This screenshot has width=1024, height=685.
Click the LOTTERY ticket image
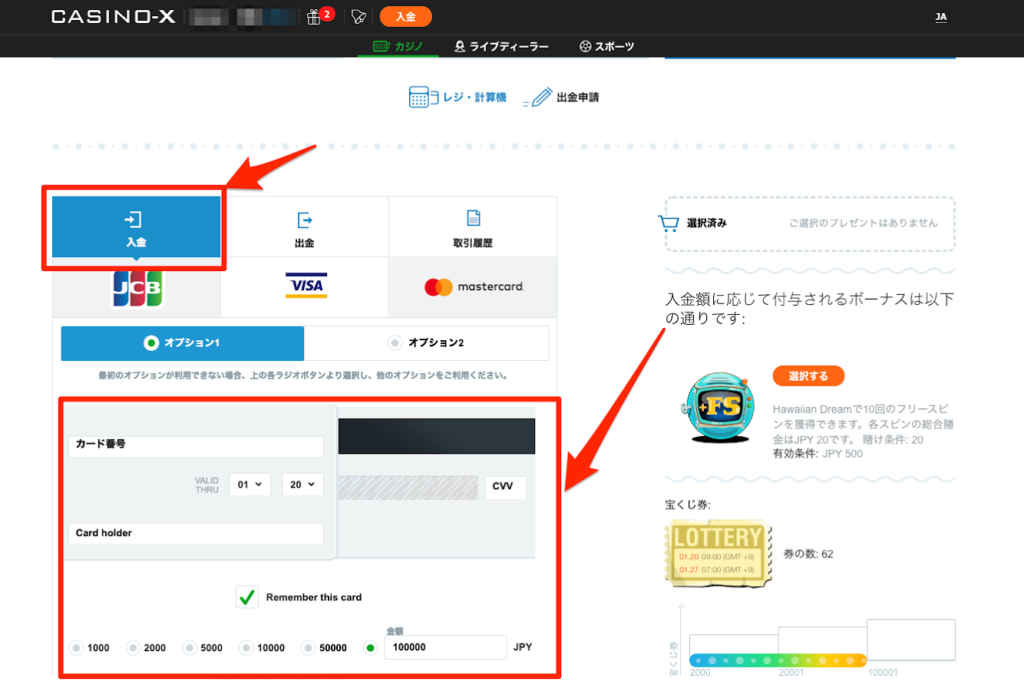click(718, 554)
